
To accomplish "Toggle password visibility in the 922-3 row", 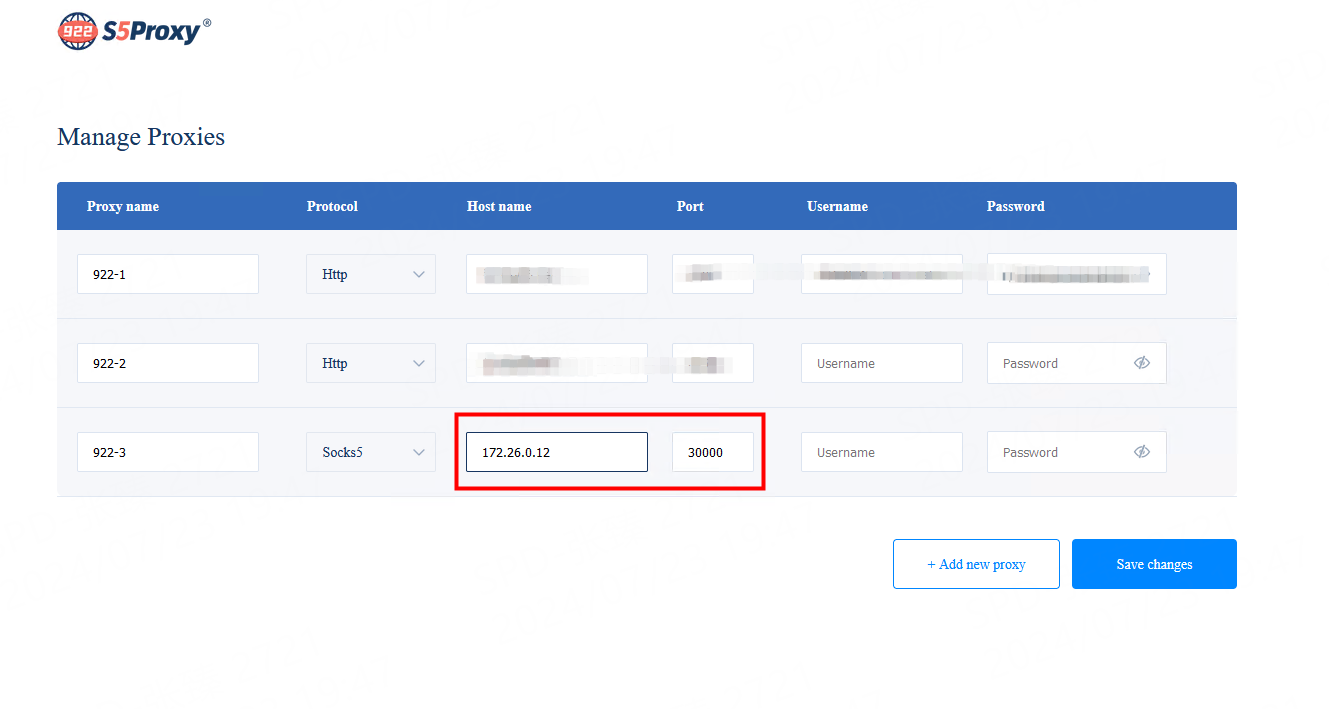I will coord(1142,452).
